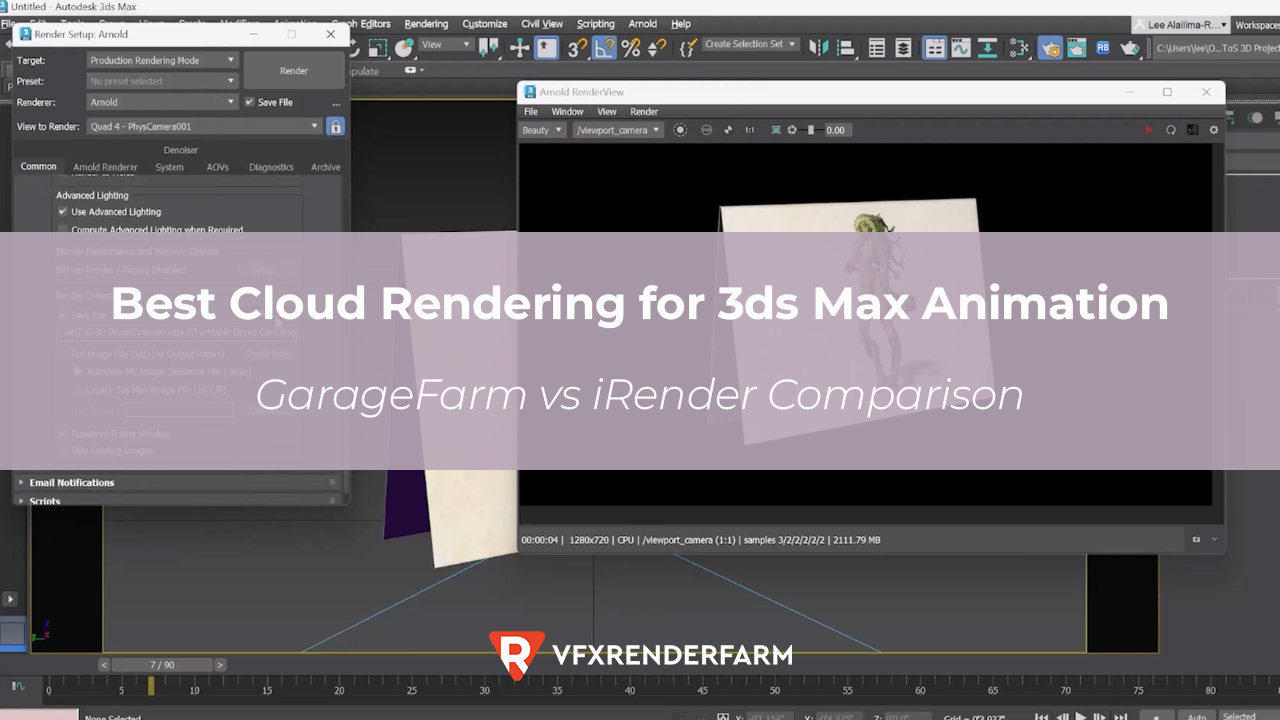This screenshot has width=1280, height=720.
Task: Open the Create Selection Set dropdown
Action: [750, 44]
